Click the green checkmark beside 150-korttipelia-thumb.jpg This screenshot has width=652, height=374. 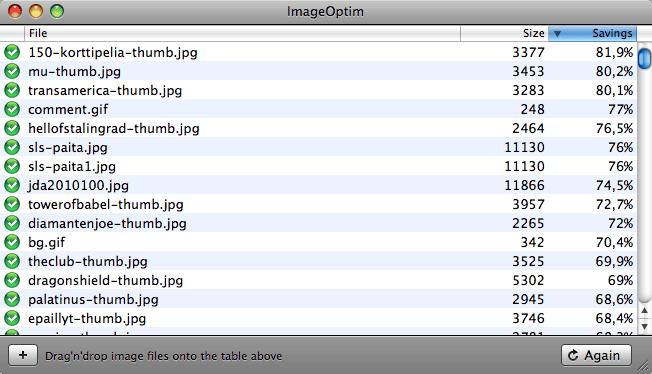tap(12, 52)
